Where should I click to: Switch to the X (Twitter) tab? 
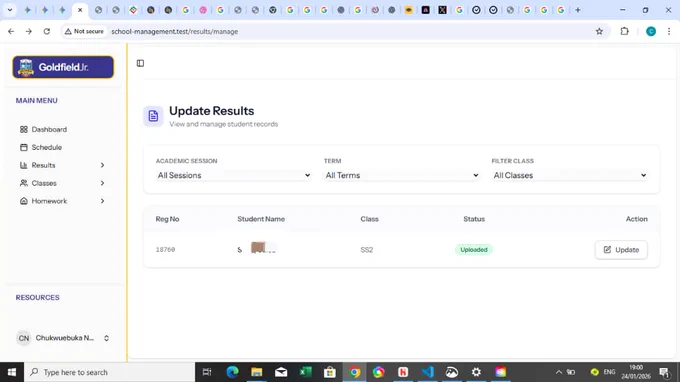coord(442,10)
